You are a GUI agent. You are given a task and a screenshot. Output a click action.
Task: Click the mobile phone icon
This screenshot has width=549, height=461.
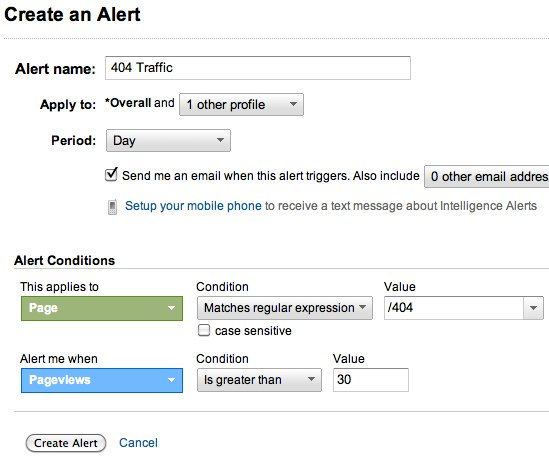(x=112, y=207)
